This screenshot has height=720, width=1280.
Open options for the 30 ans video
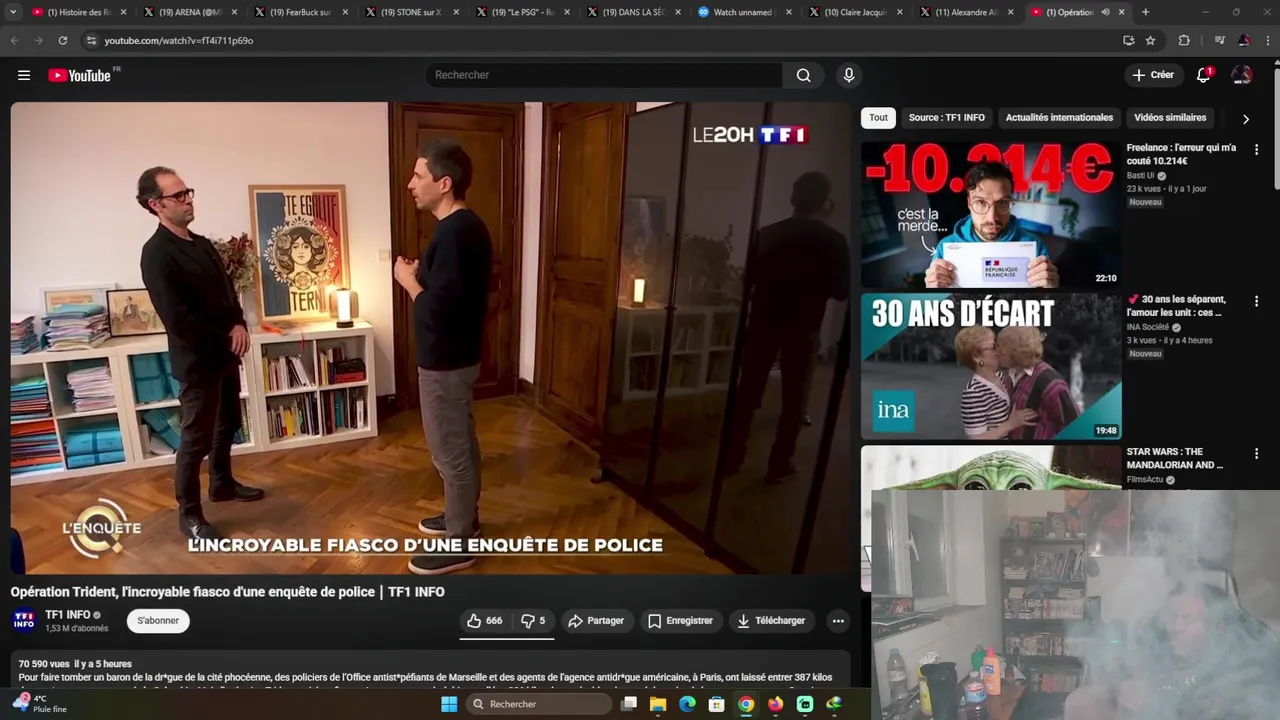pos(1256,301)
